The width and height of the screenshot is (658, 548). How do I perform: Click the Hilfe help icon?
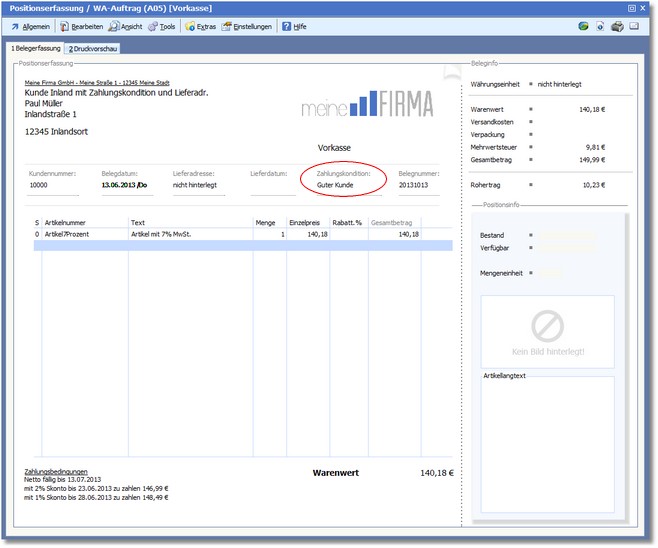coord(293,27)
